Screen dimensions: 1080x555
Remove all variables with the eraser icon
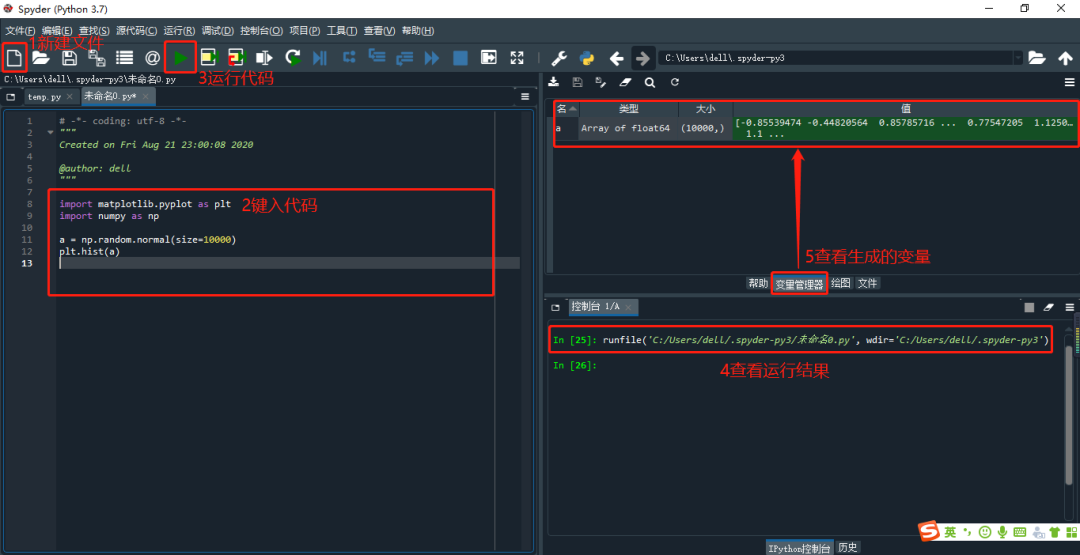coord(625,82)
